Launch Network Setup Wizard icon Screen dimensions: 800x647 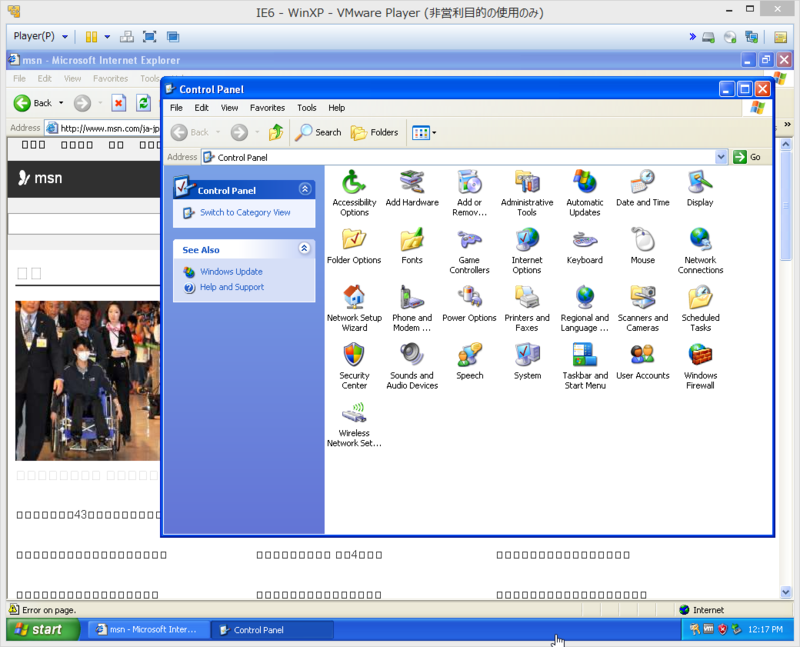(x=354, y=308)
